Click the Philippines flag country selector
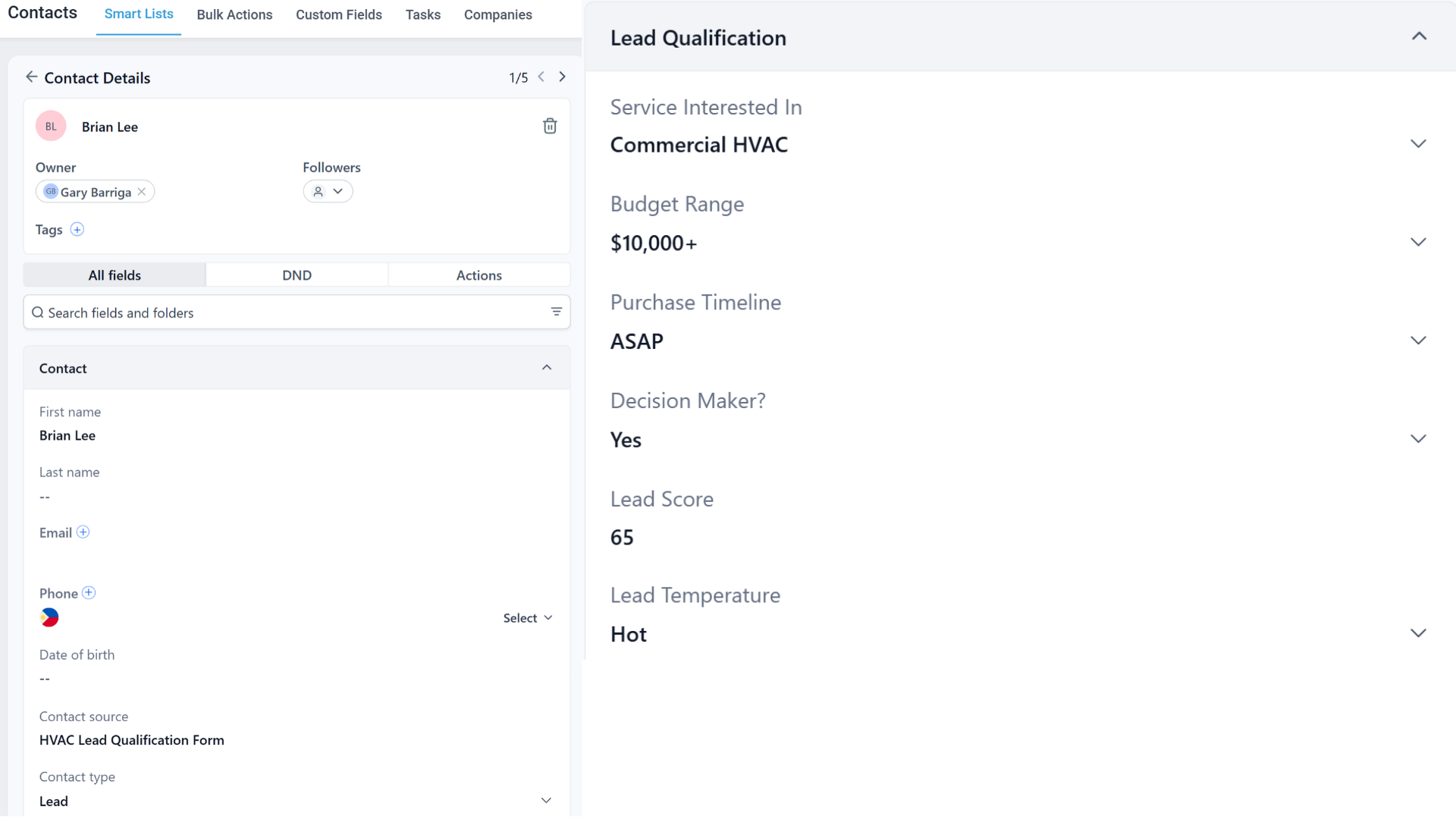The height and width of the screenshot is (819, 1456). click(49, 617)
